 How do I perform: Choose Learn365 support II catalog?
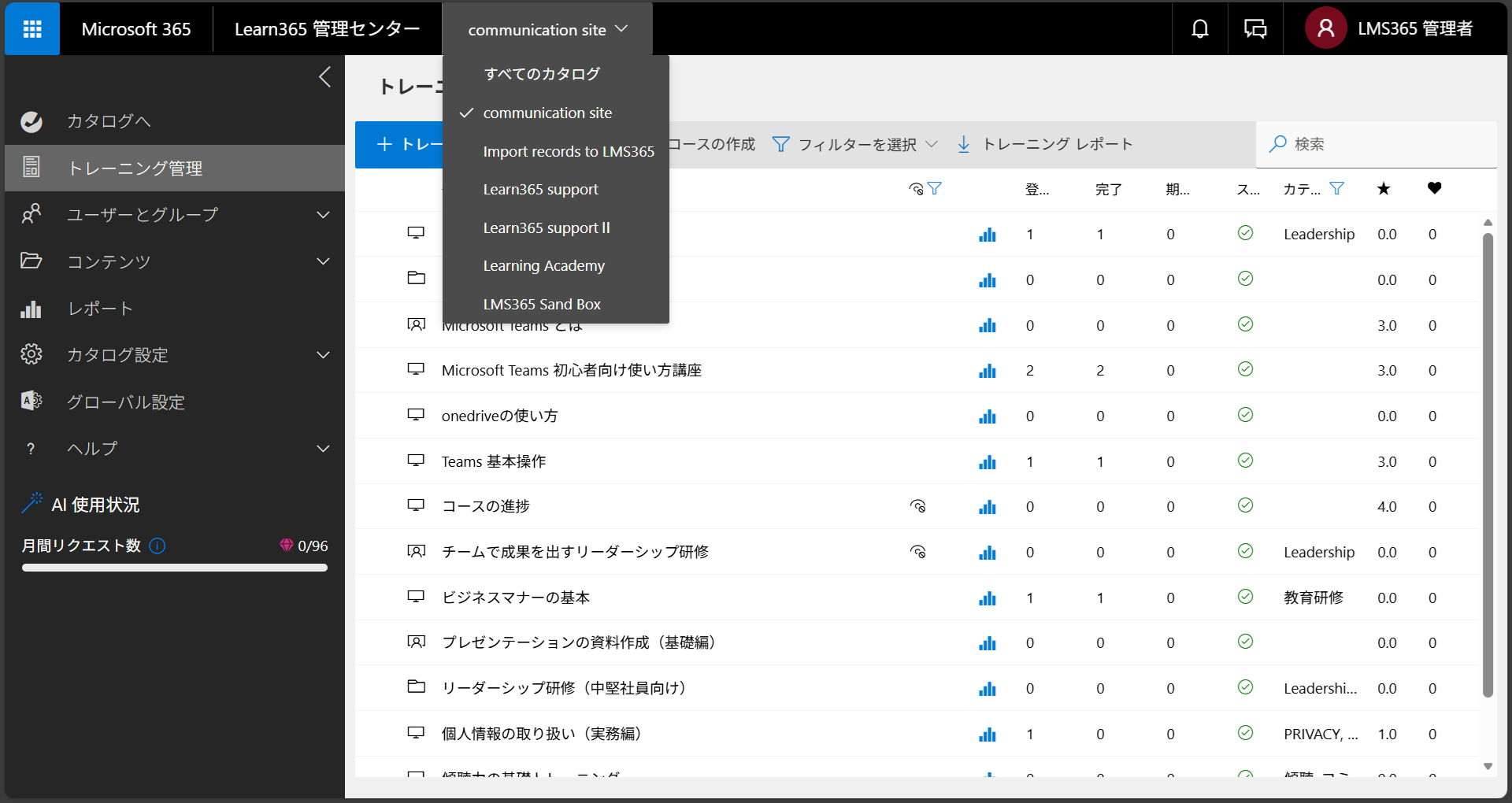pyautogui.click(x=556, y=228)
